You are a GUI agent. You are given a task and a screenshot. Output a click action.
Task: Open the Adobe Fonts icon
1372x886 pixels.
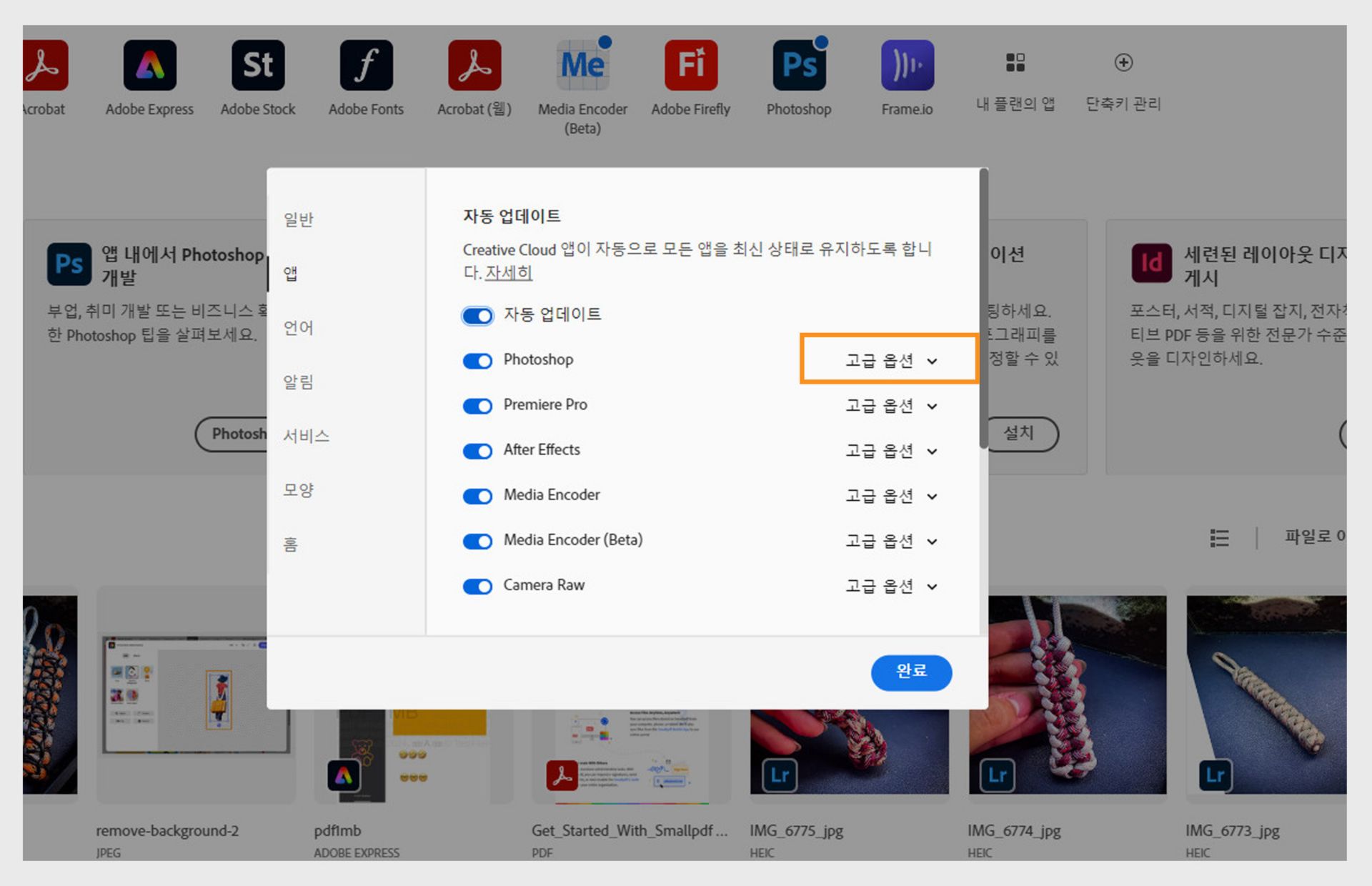coord(366,66)
